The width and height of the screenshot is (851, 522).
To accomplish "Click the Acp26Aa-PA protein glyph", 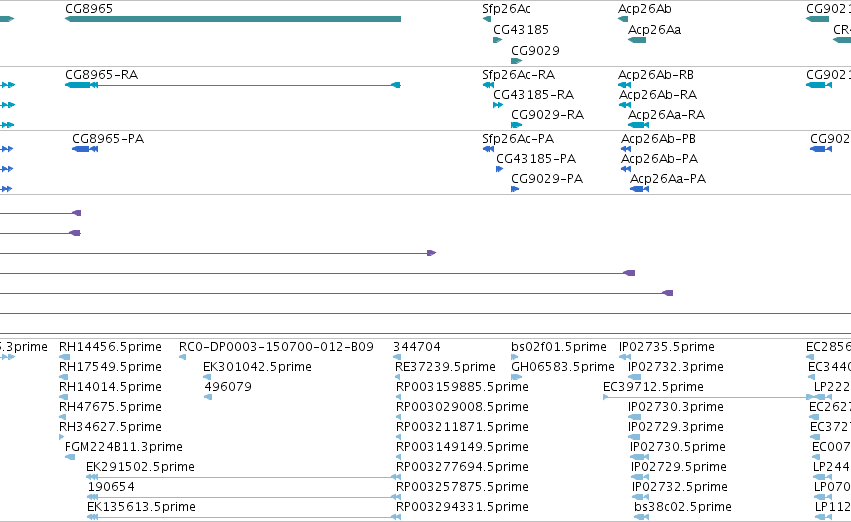I will tap(639, 189).
